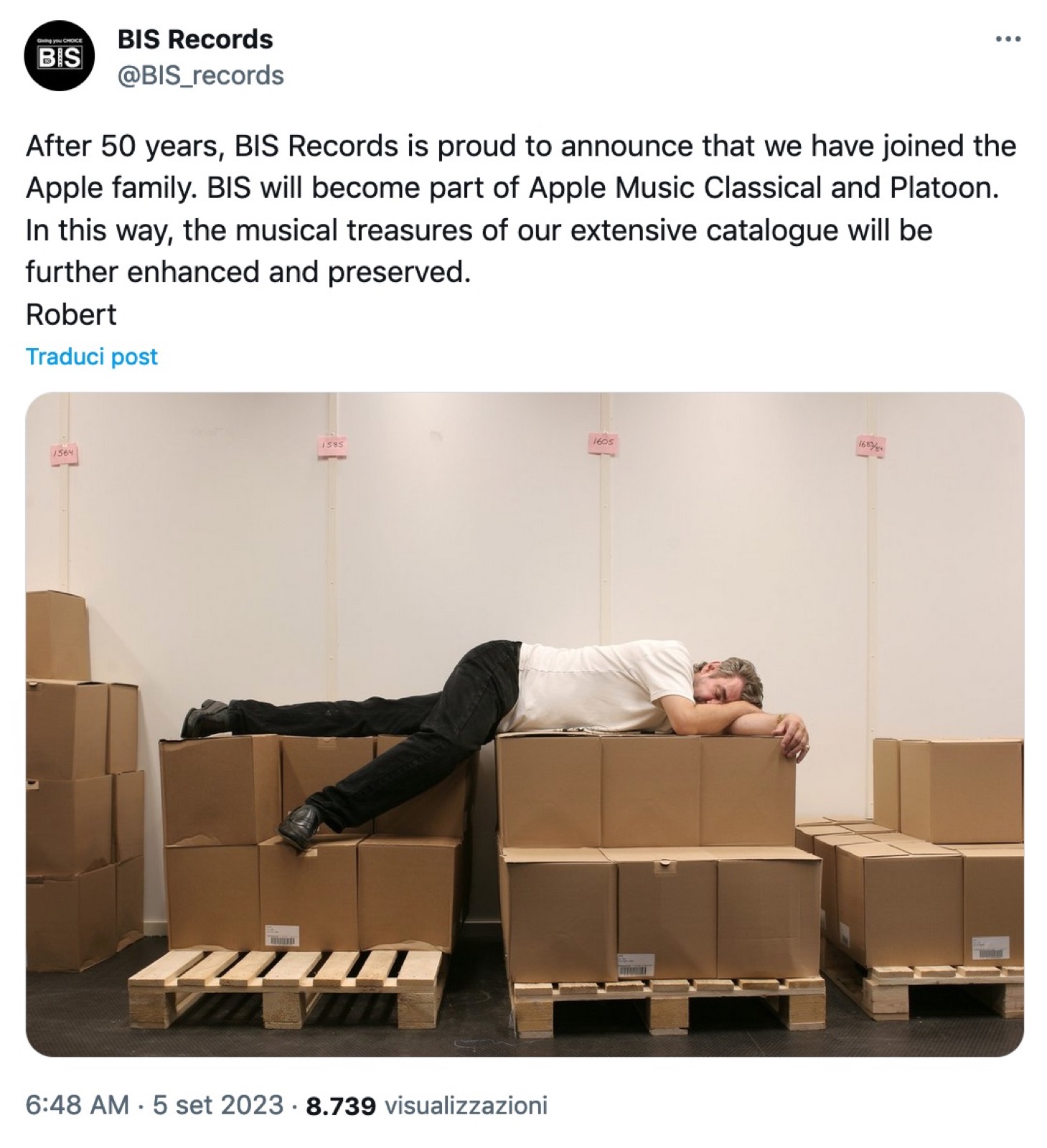Viewport: 1047px width, 1148px height.
Task: Click the barcode label on middle box stack
Action: pos(636,965)
